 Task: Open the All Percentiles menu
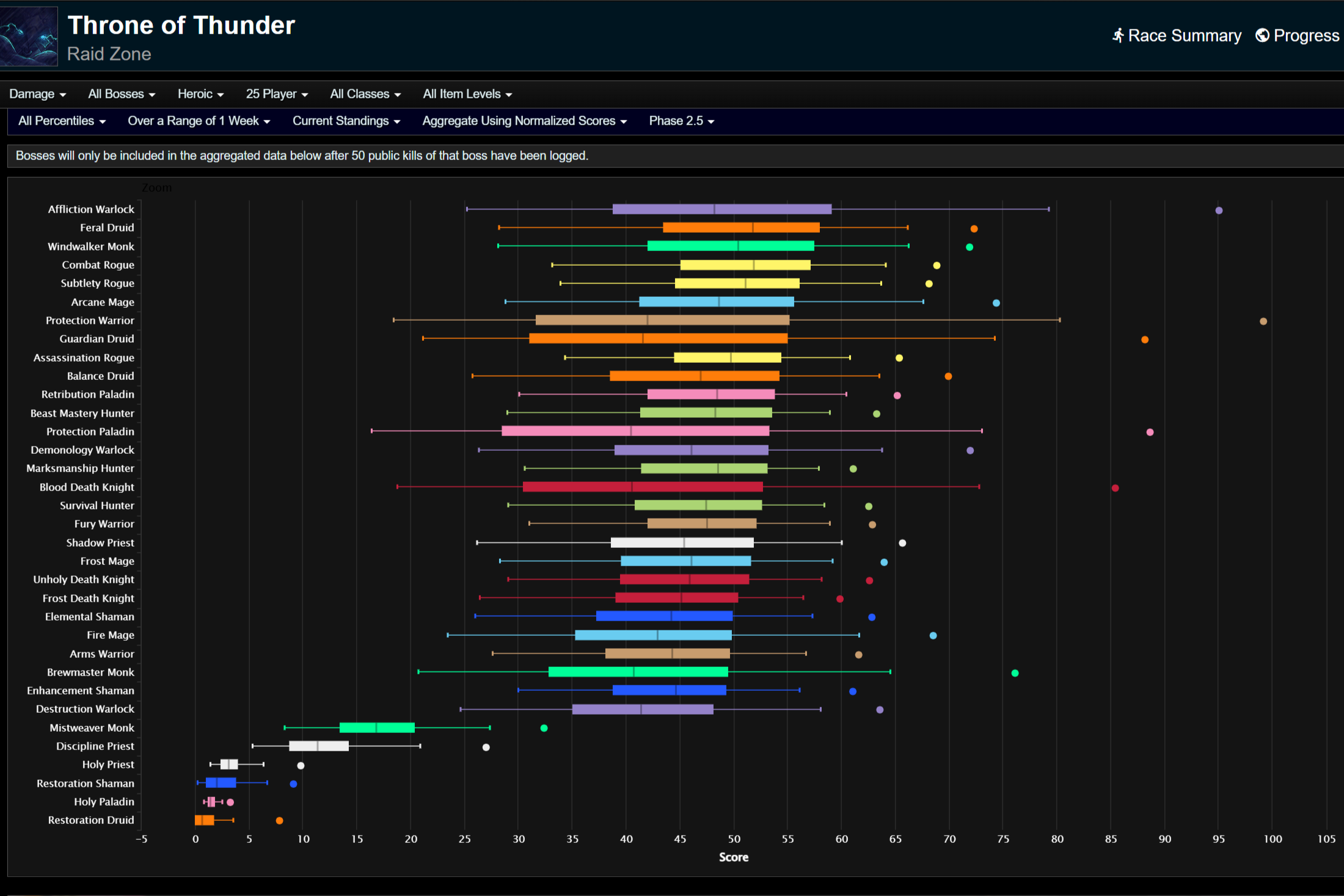(x=62, y=121)
